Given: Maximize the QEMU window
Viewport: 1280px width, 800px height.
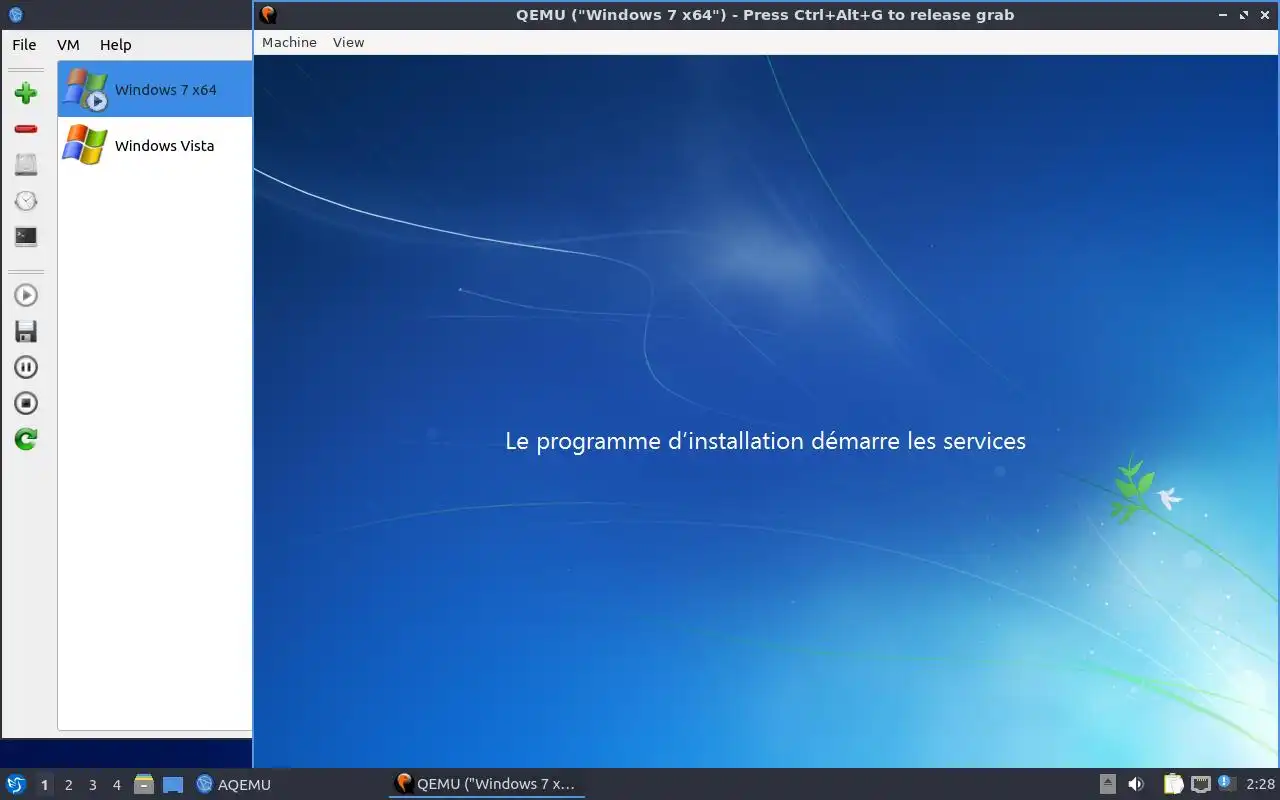Looking at the screenshot, I should [1244, 15].
